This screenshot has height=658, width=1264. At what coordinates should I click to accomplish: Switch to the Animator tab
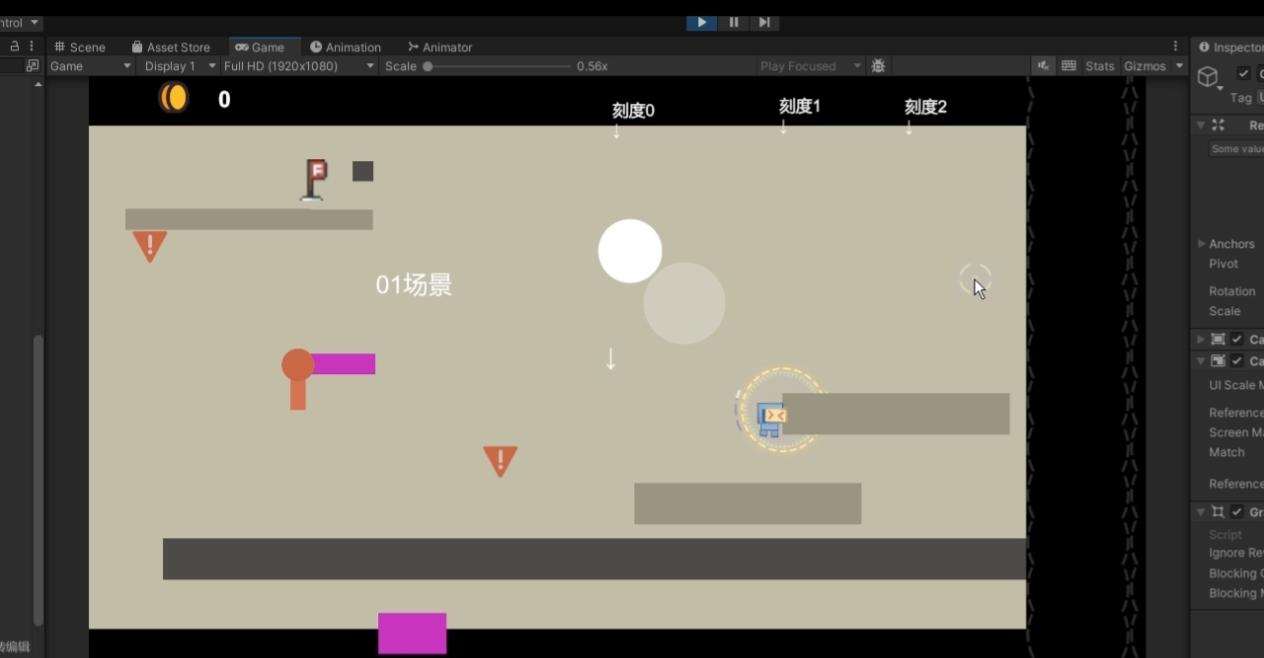coord(440,47)
